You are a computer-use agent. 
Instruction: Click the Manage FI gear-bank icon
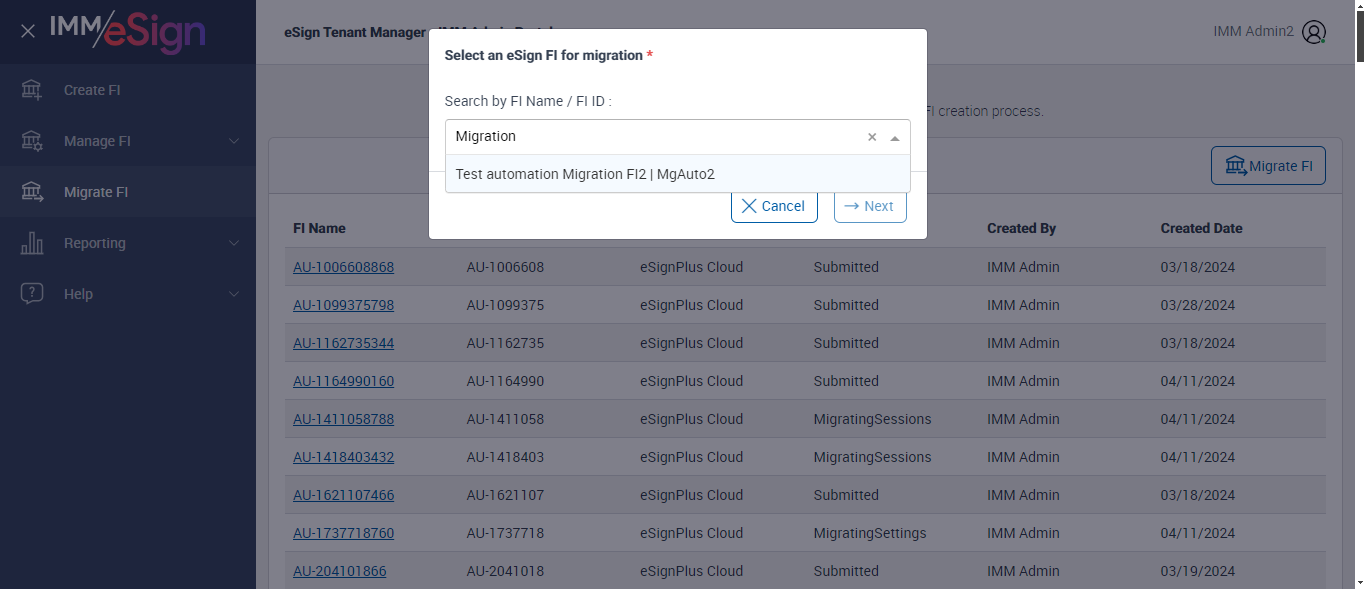[32, 141]
